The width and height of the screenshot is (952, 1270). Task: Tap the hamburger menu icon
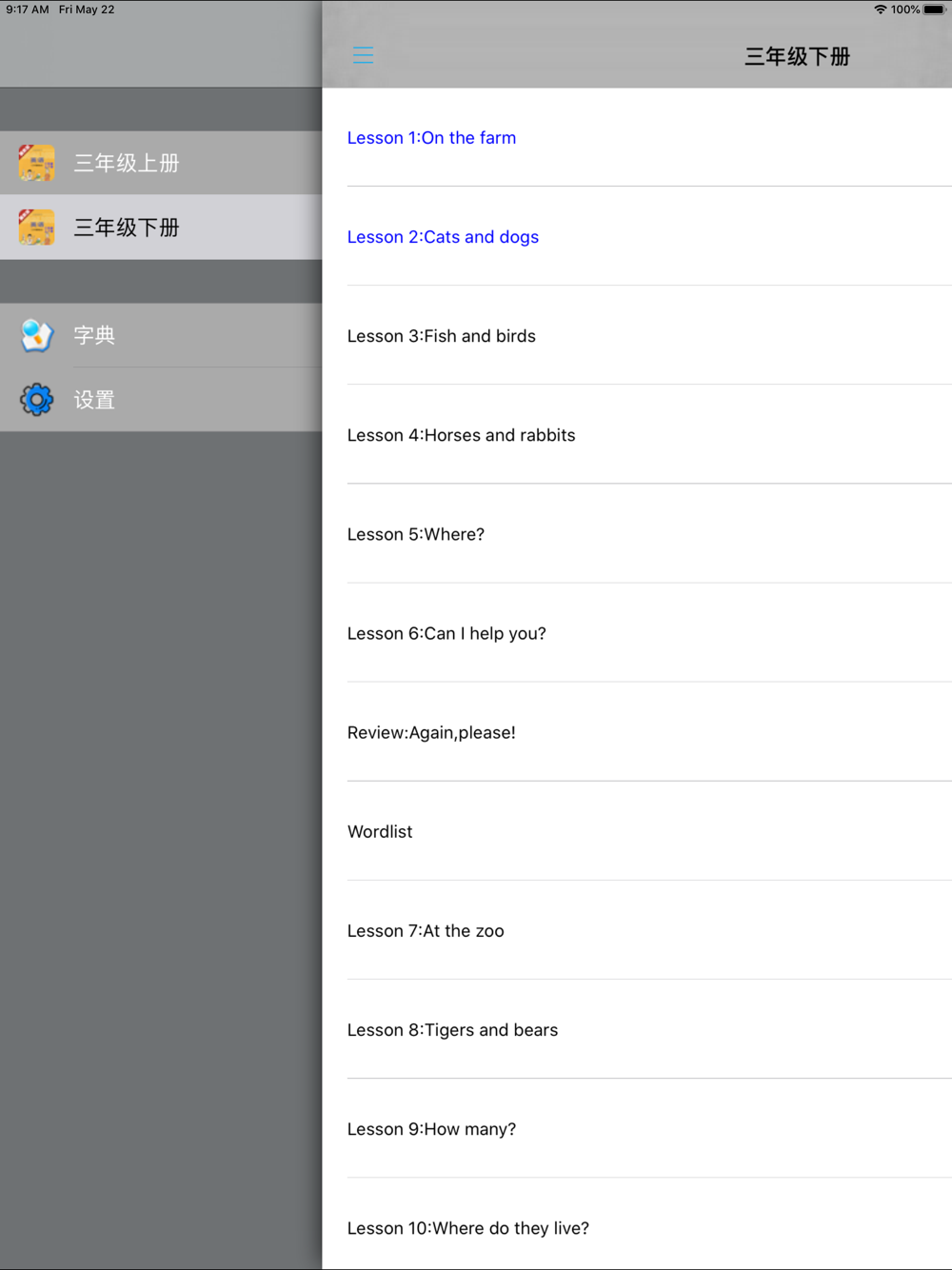pos(363,55)
